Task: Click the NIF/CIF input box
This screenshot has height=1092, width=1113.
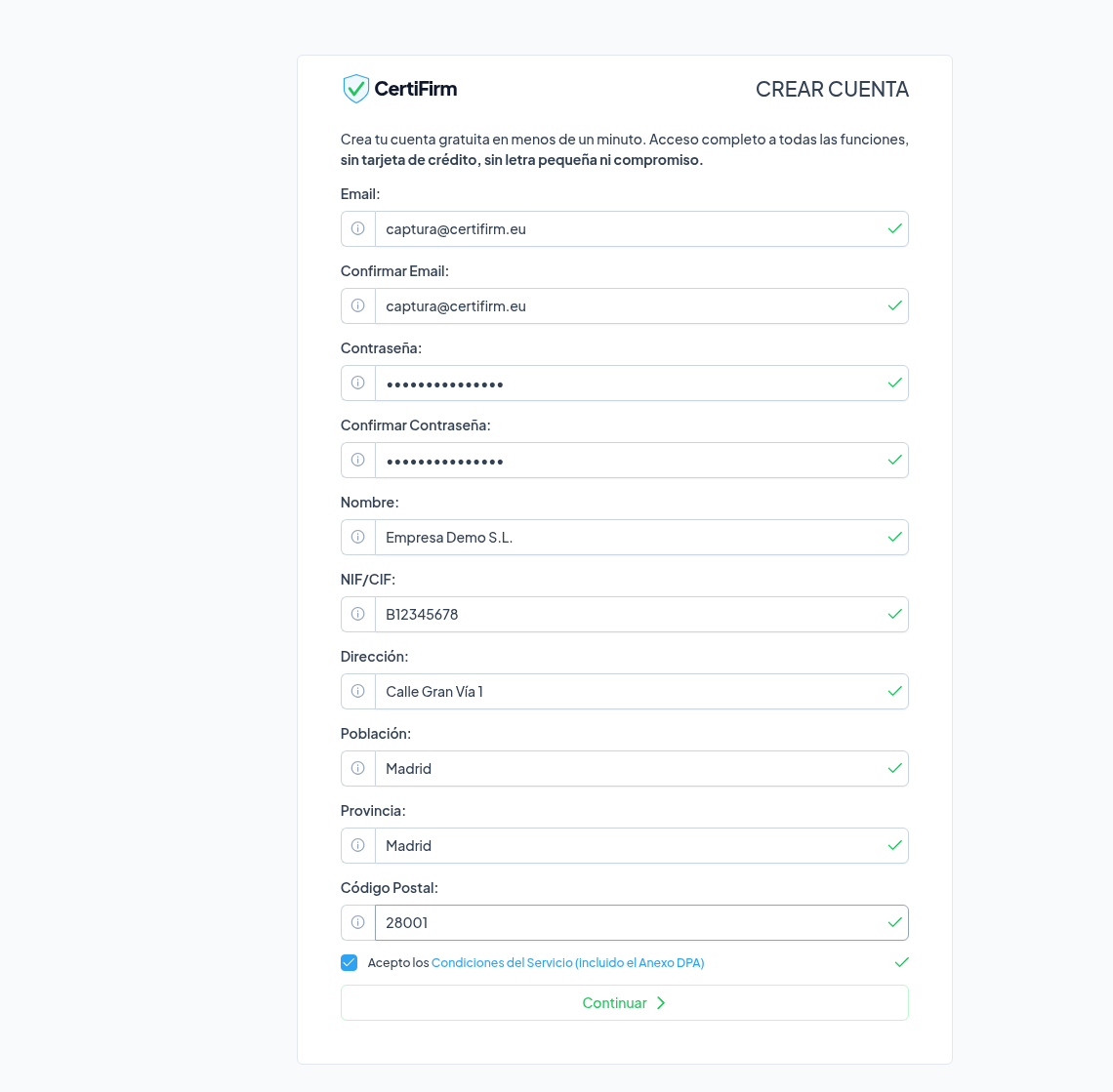Action: point(630,614)
